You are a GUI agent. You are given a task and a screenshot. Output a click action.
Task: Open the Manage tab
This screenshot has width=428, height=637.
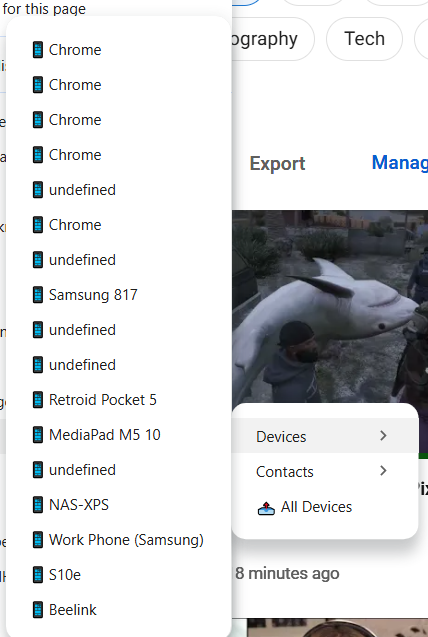[x=400, y=162]
